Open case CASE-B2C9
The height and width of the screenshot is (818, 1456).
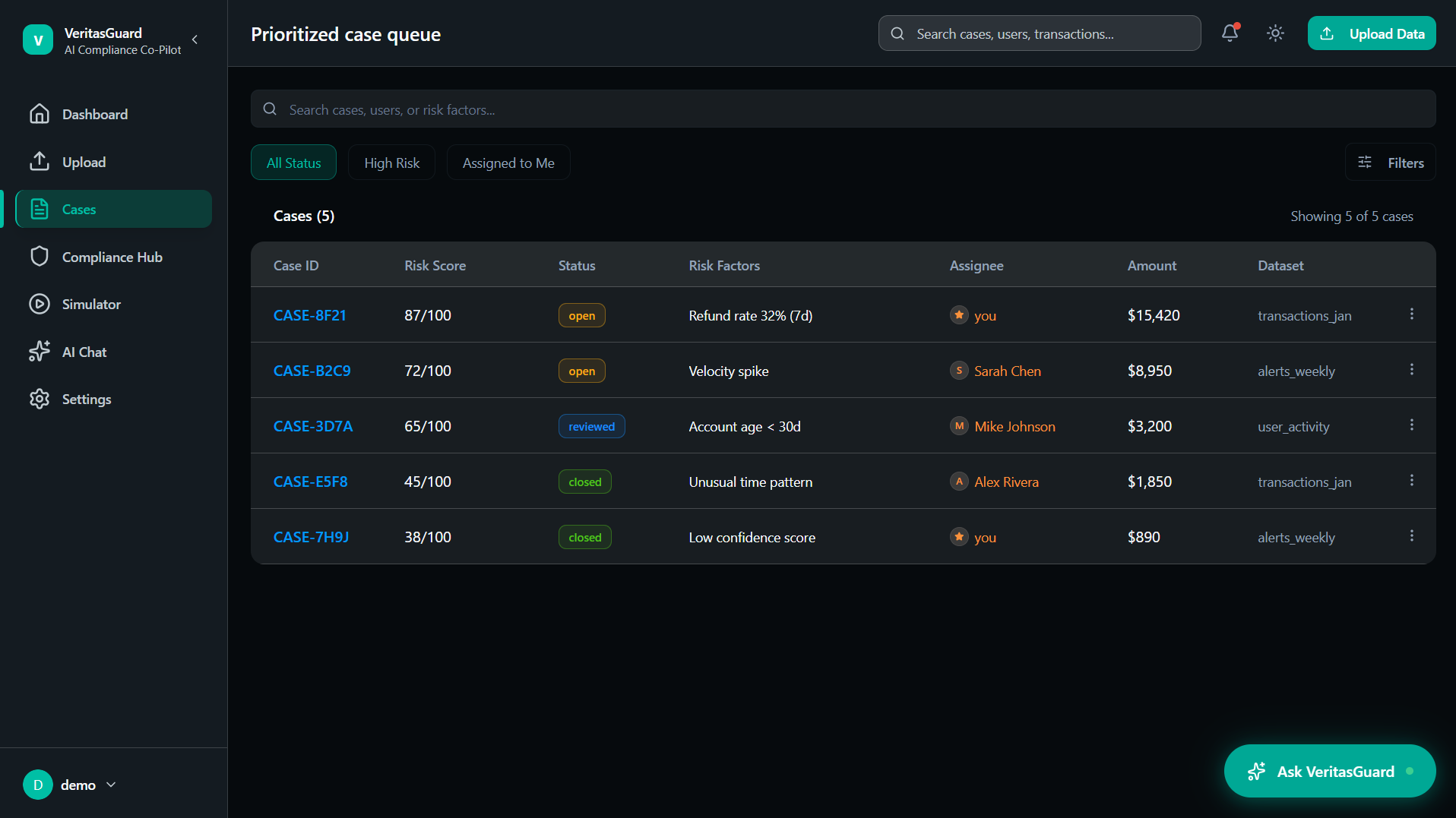click(312, 371)
